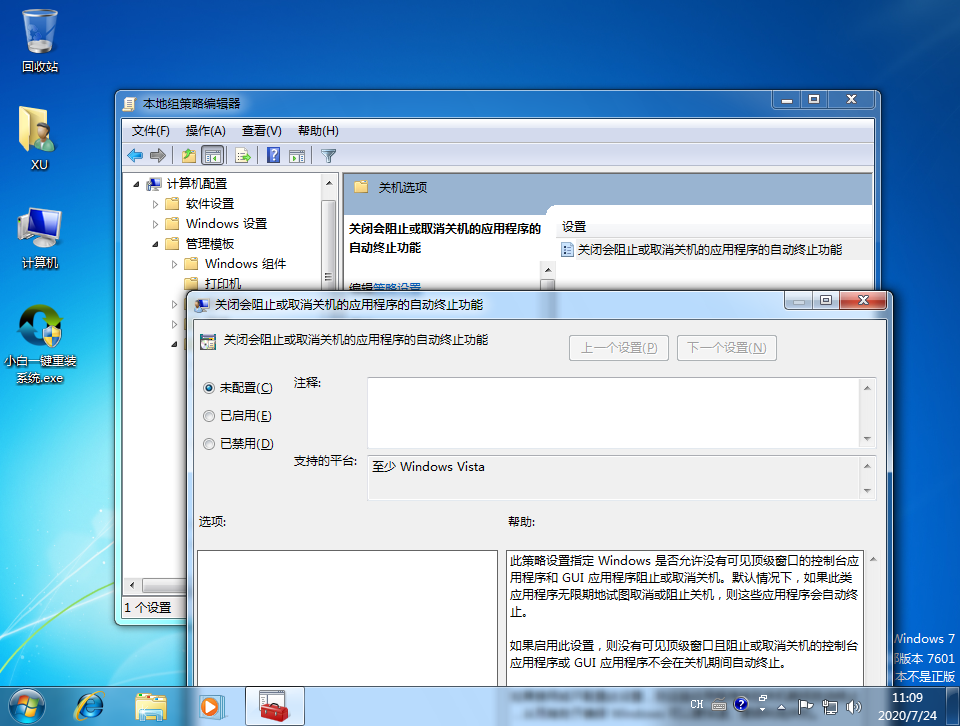This screenshot has width=960, height=726.
Task: Click the 策略设置 link in the description pane
Action: coord(397,286)
